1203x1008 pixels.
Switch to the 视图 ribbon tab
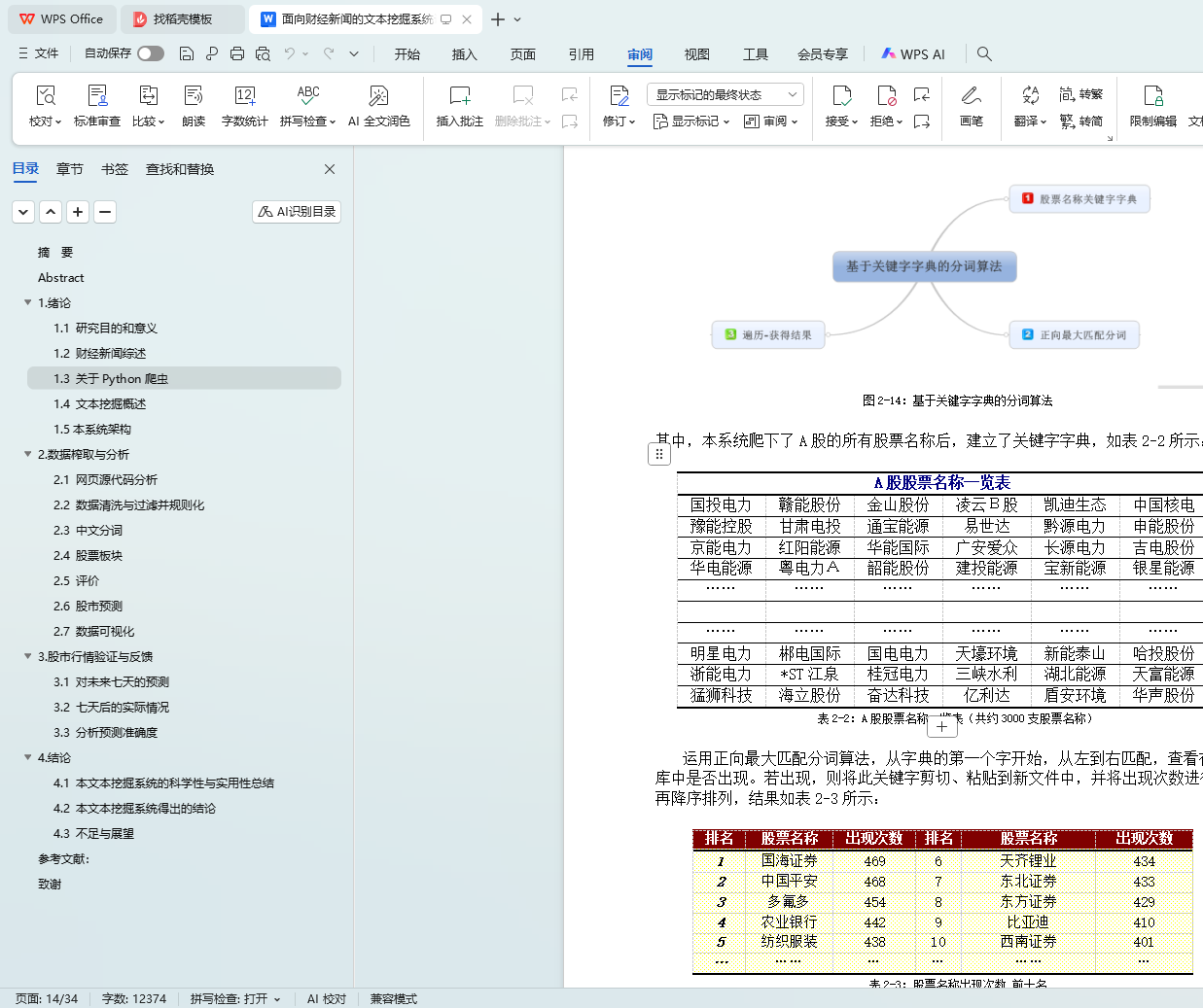(x=696, y=54)
